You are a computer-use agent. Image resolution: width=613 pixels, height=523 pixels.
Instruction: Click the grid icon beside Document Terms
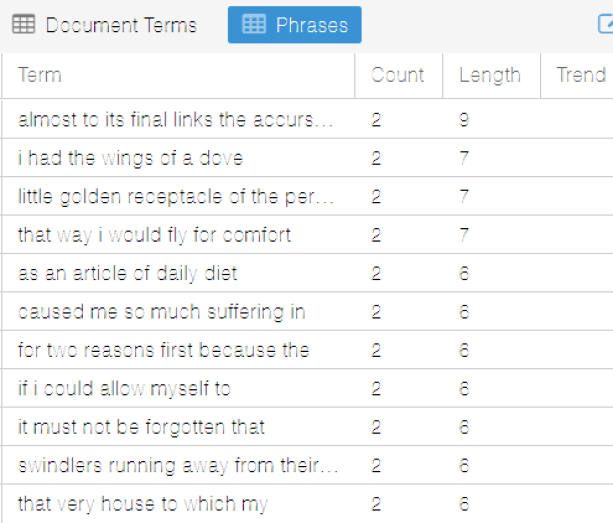click(x=23, y=25)
